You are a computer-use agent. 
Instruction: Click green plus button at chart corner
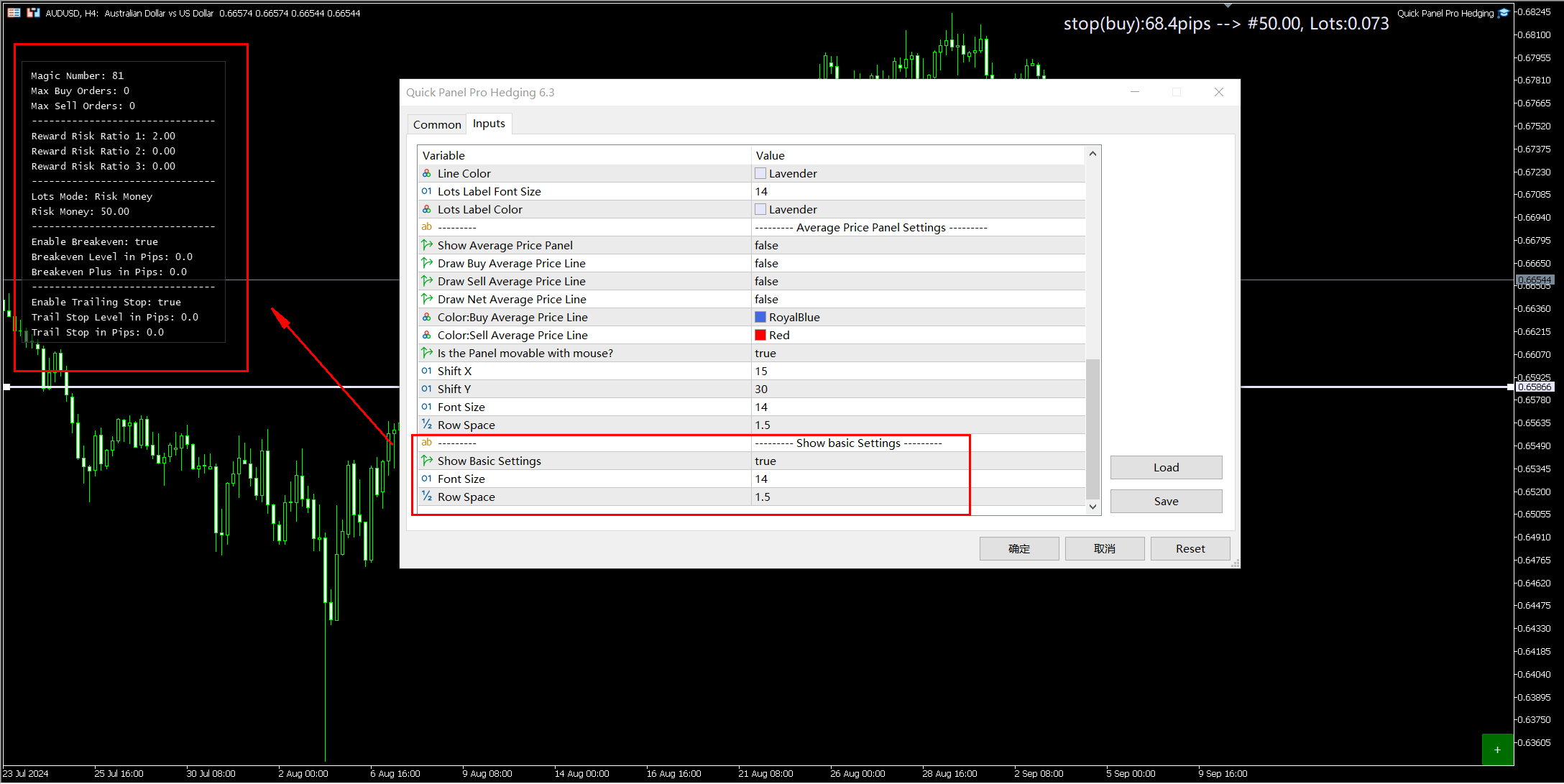1497,750
